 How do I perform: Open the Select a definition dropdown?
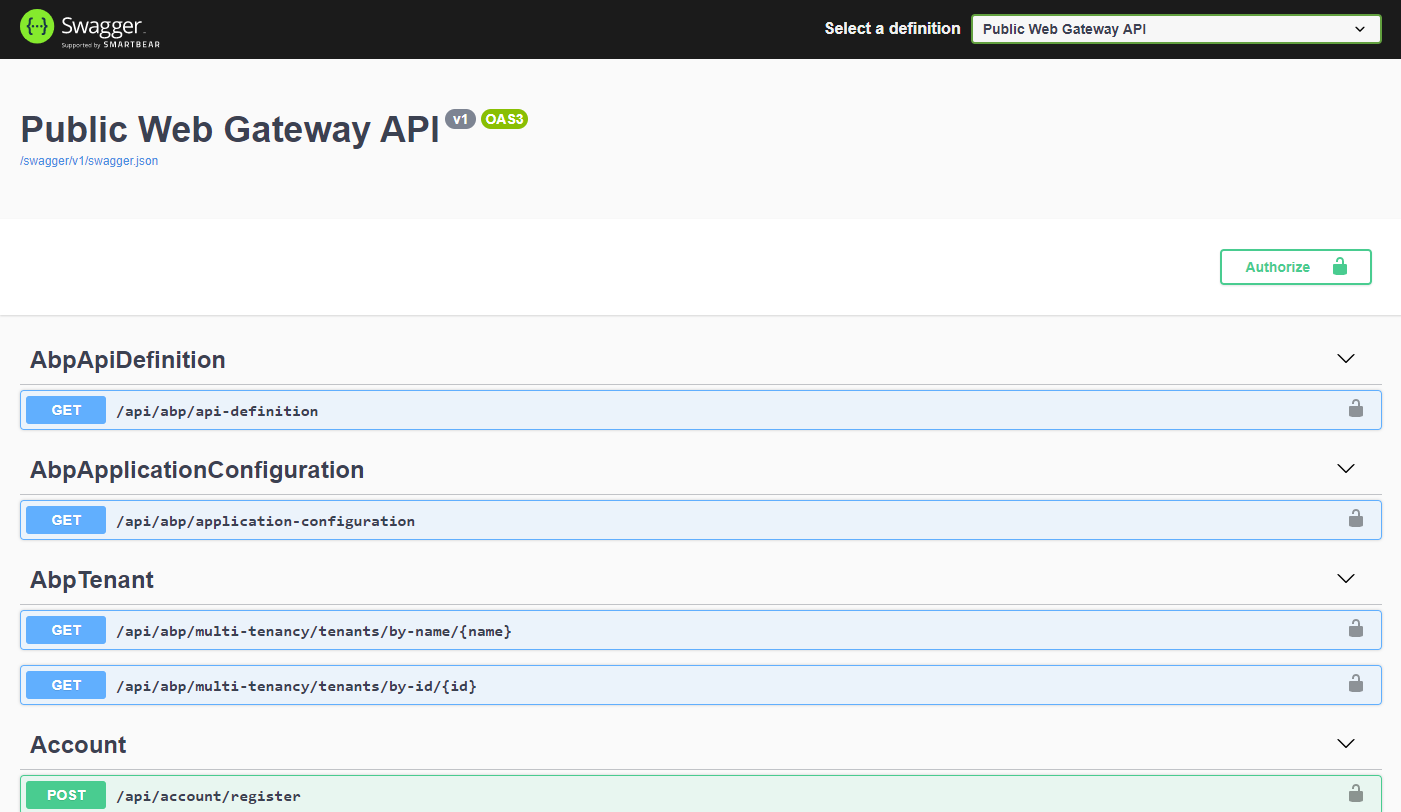(x=1176, y=29)
